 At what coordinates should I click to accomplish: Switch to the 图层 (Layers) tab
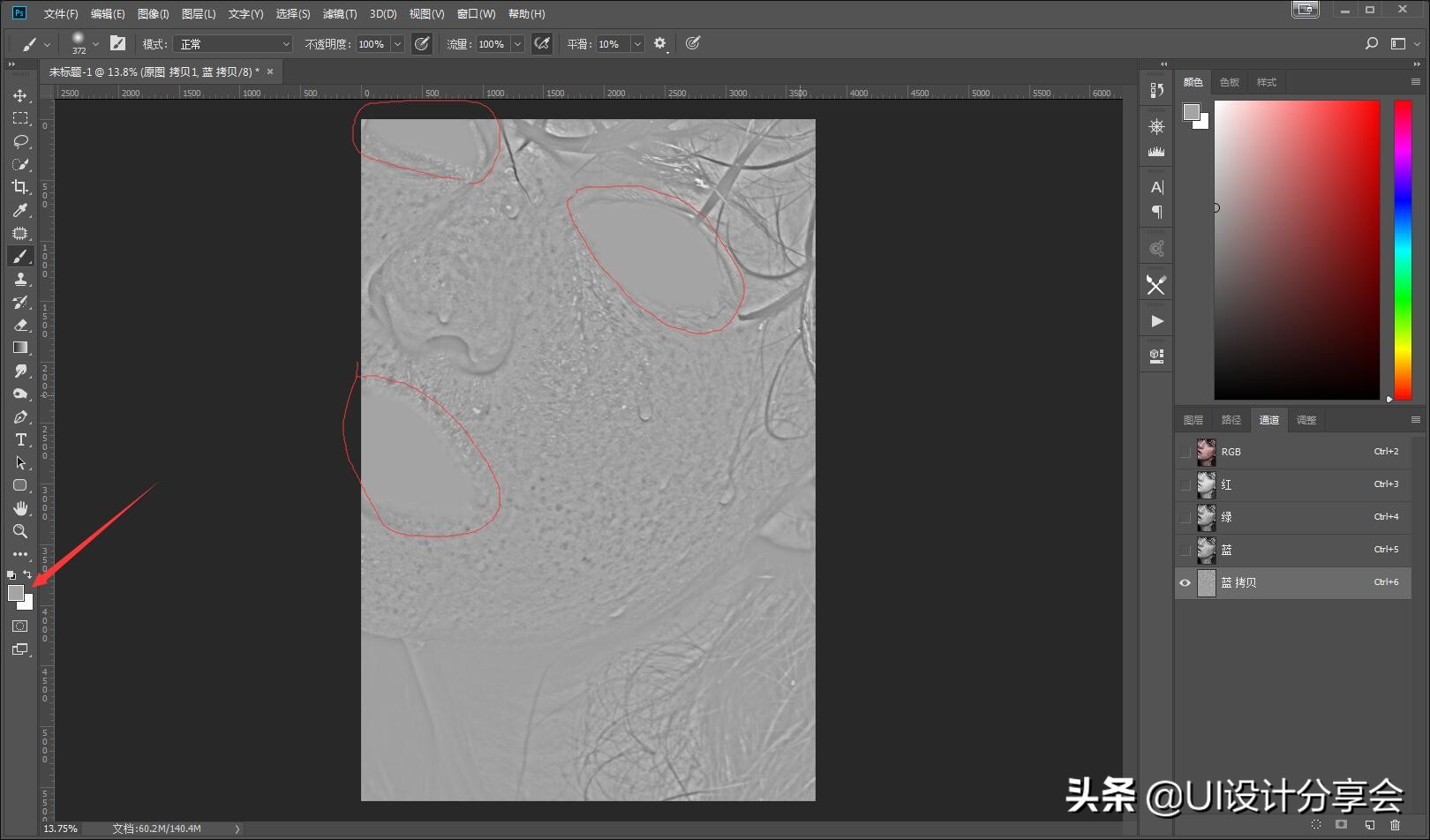point(1193,420)
